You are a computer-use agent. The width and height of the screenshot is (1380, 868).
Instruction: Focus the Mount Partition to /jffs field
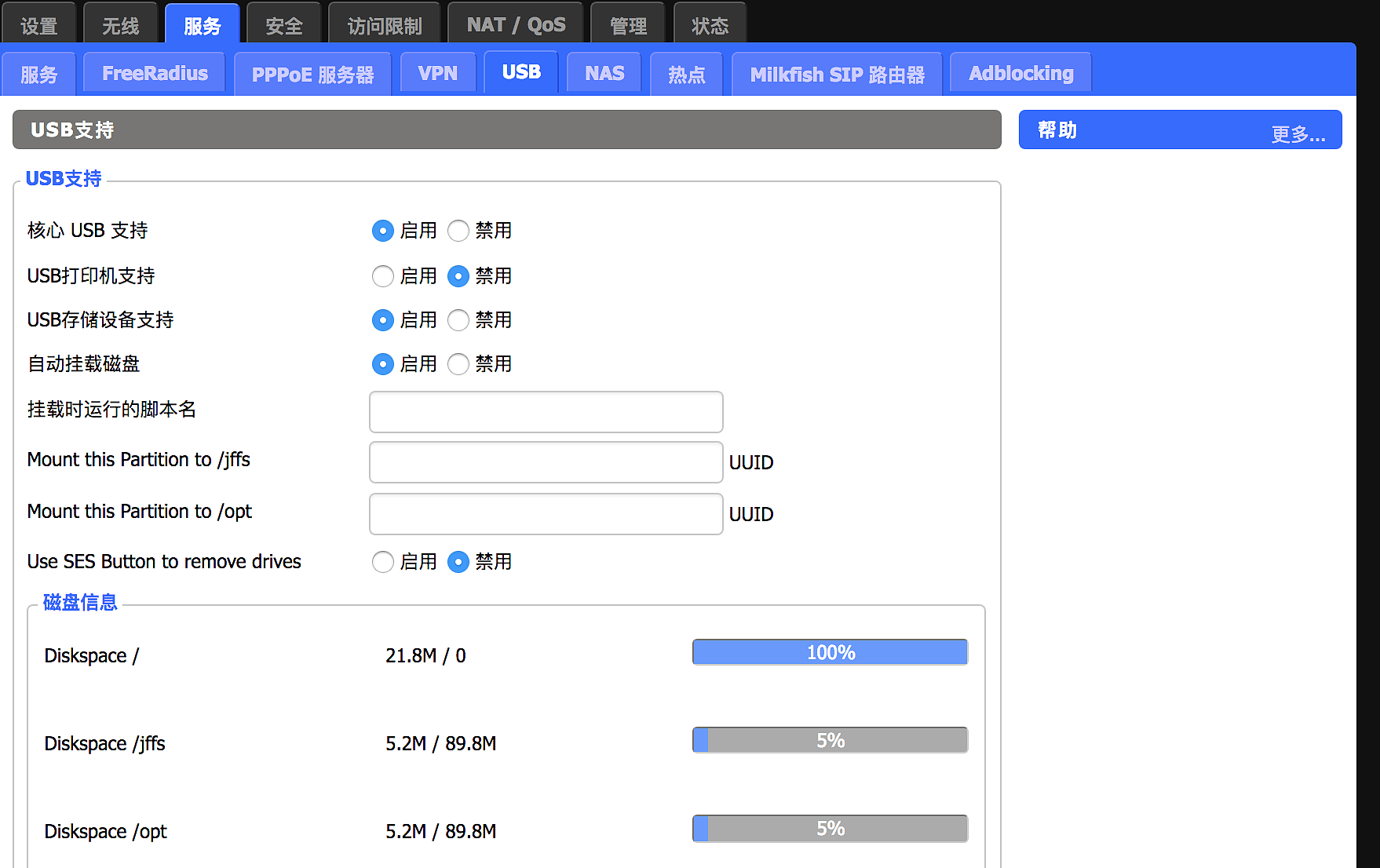click(x=546, y=462)
